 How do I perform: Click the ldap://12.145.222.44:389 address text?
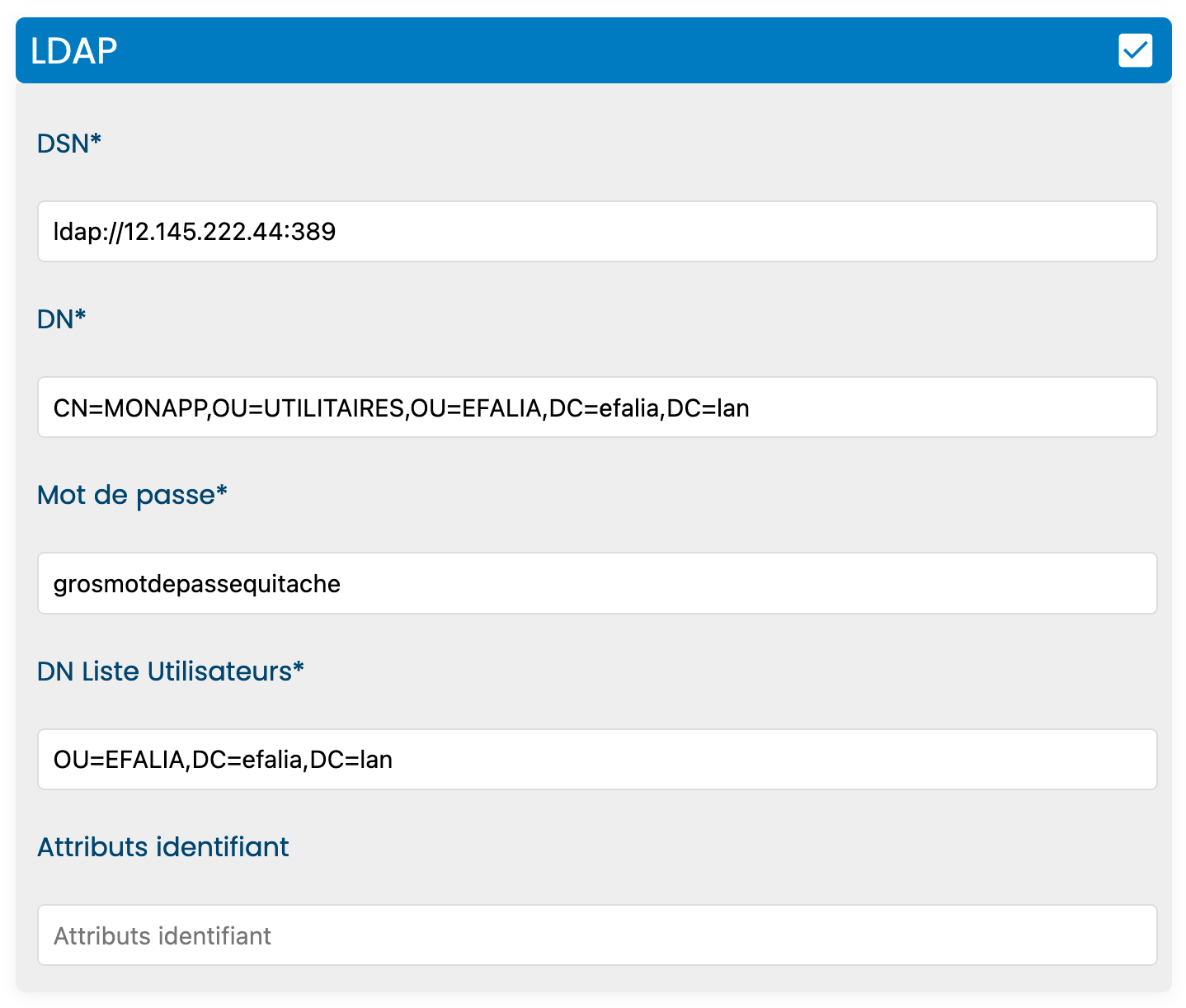[195, 232]
